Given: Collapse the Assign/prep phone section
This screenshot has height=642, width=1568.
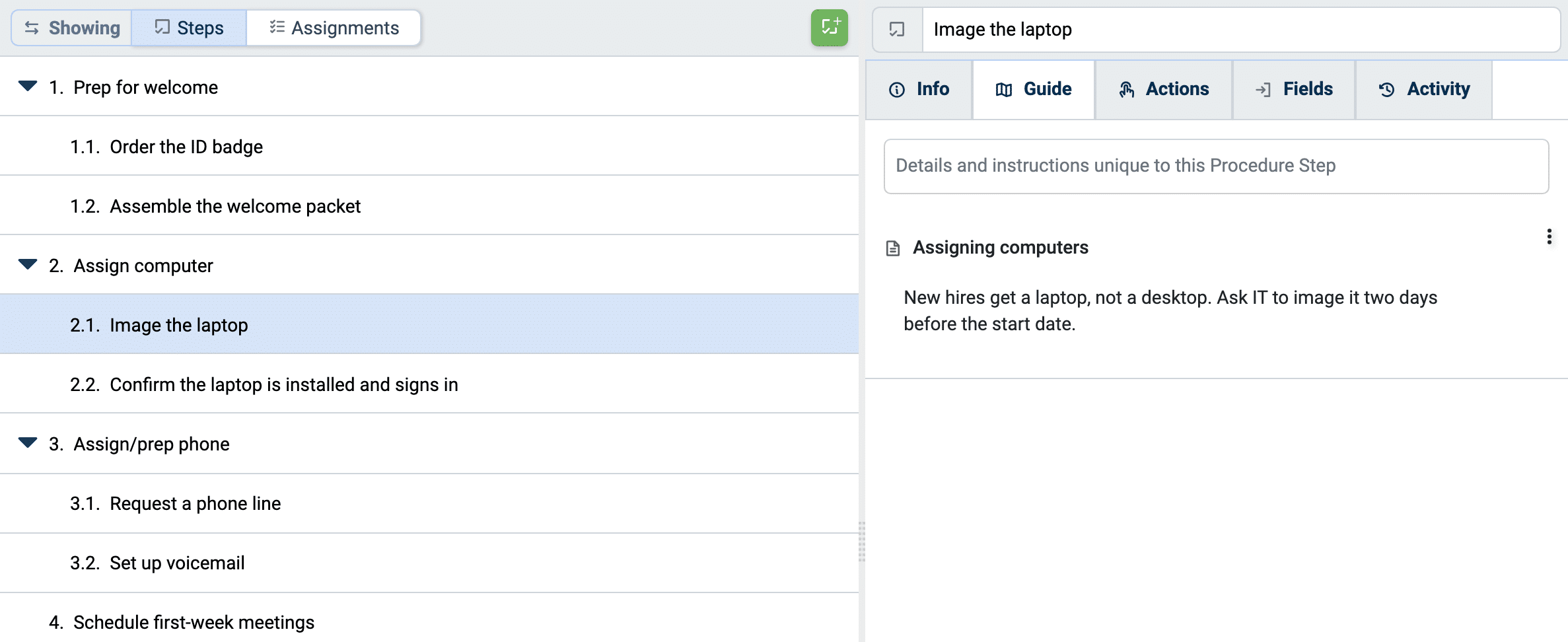Looking at the screenshot, I should click(28, 443).
